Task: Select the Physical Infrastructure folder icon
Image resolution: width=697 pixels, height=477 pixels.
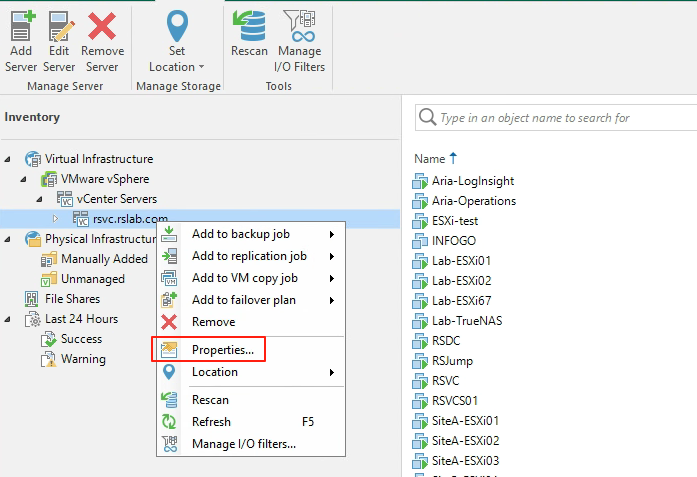Action: [x=33, y=239]
